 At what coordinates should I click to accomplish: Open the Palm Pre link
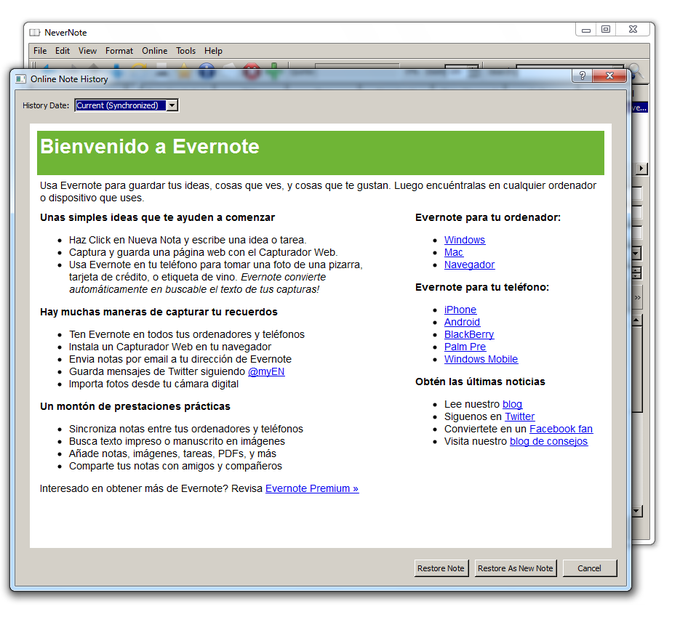pyautogui.click(x=465, y=347)
